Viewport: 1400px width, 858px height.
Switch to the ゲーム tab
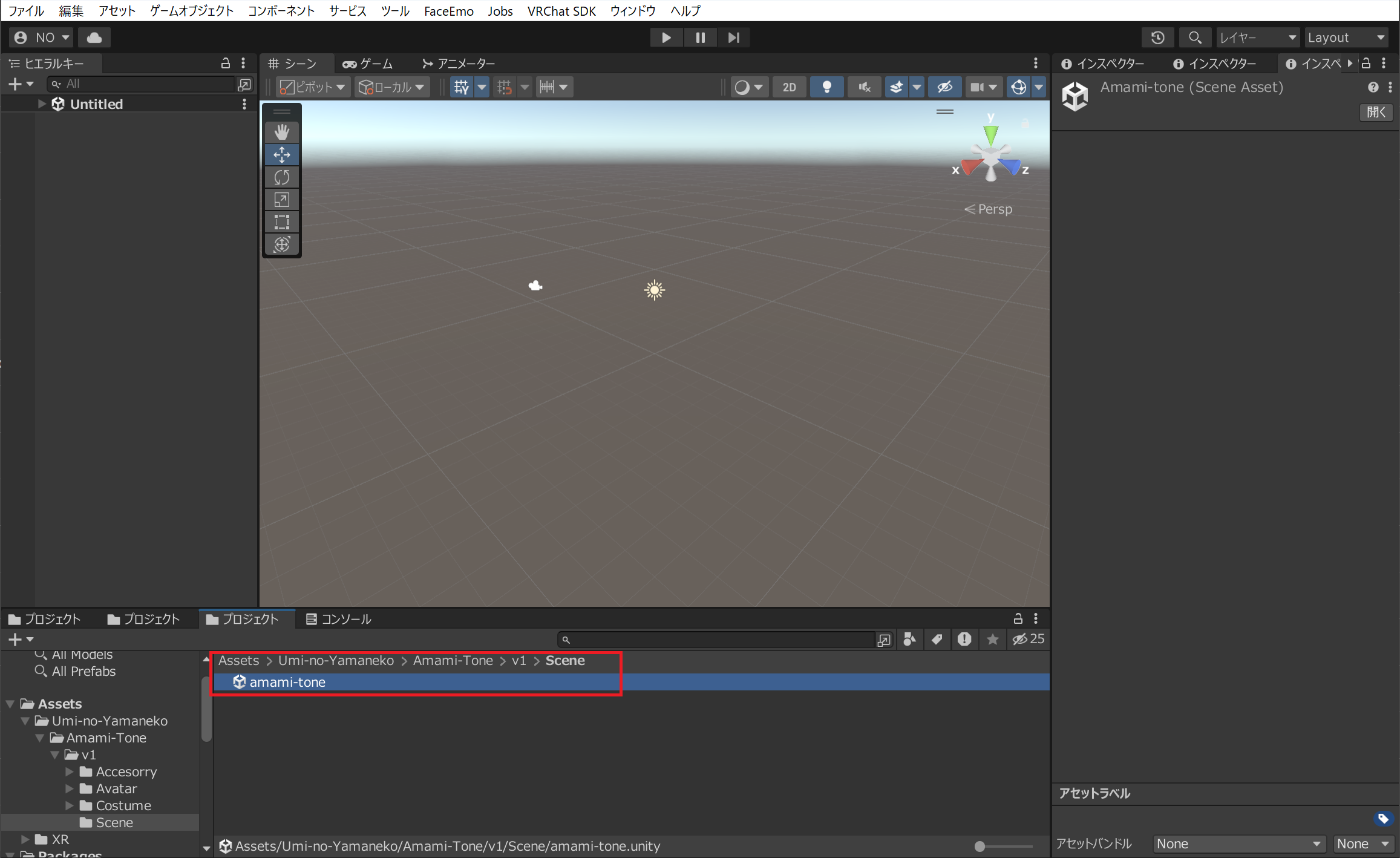coord(368,64)
